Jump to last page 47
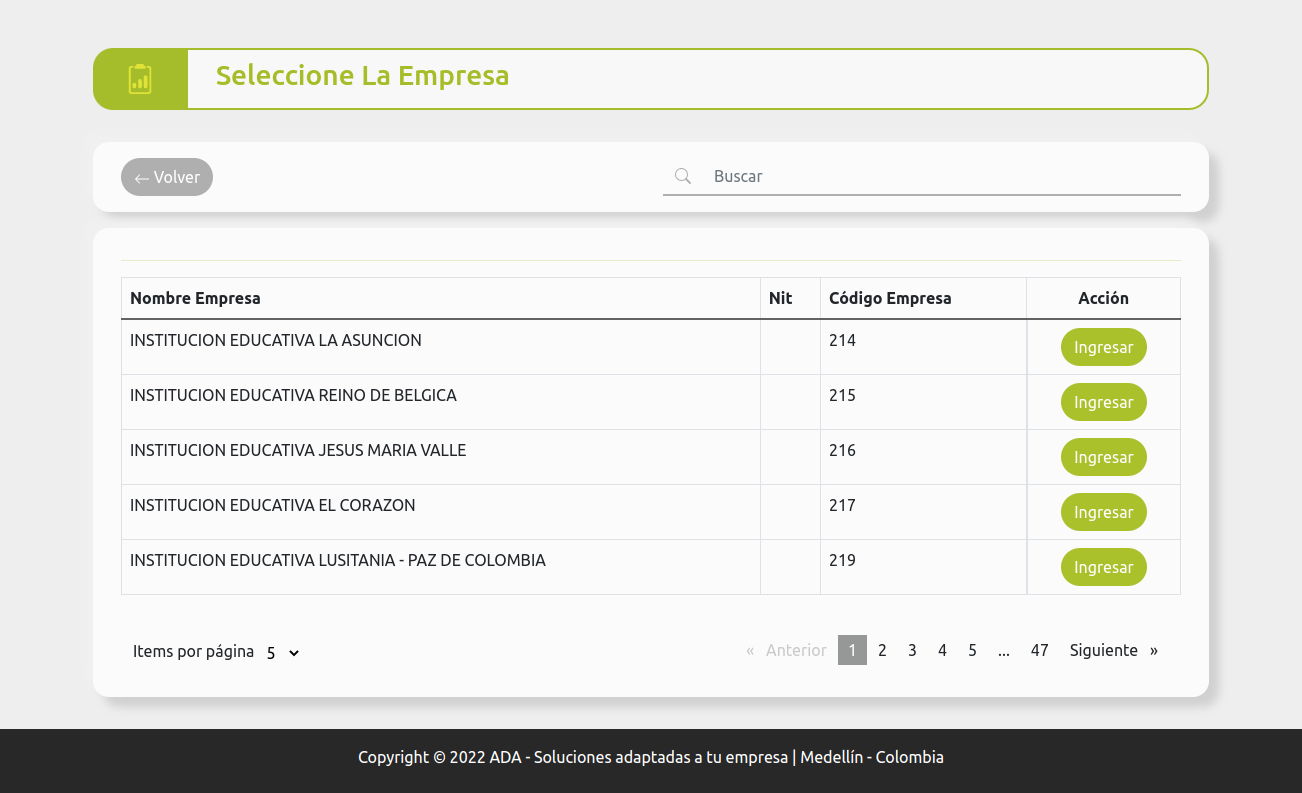 [1039, 650]
